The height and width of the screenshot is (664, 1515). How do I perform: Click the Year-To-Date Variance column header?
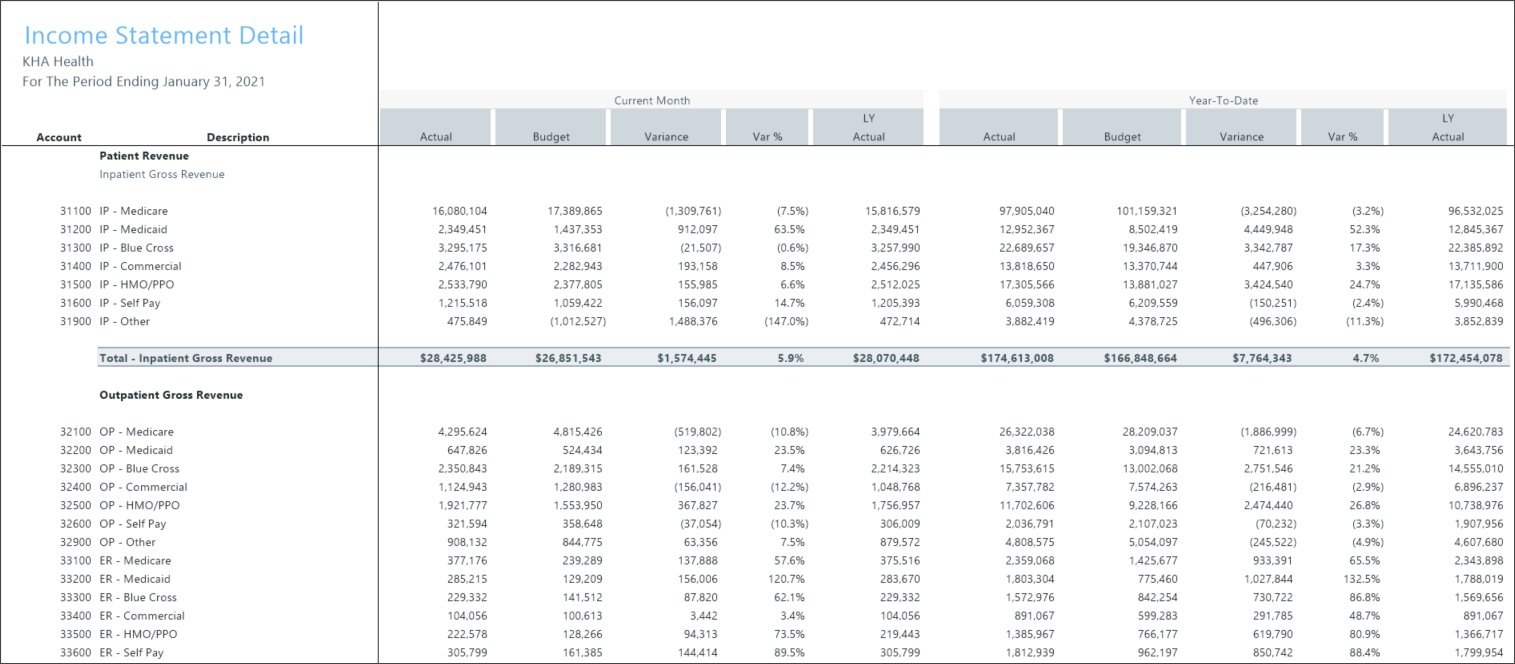click(1241, 137)
